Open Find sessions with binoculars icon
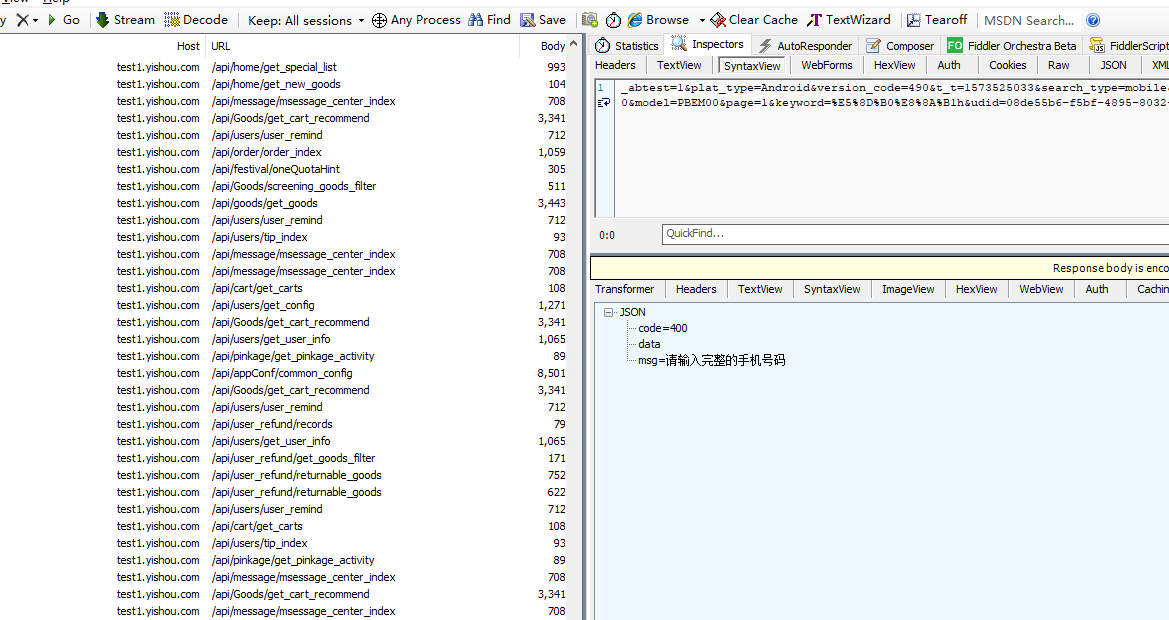The width and height of the screenshot is (1169, 620). (476, 20)
